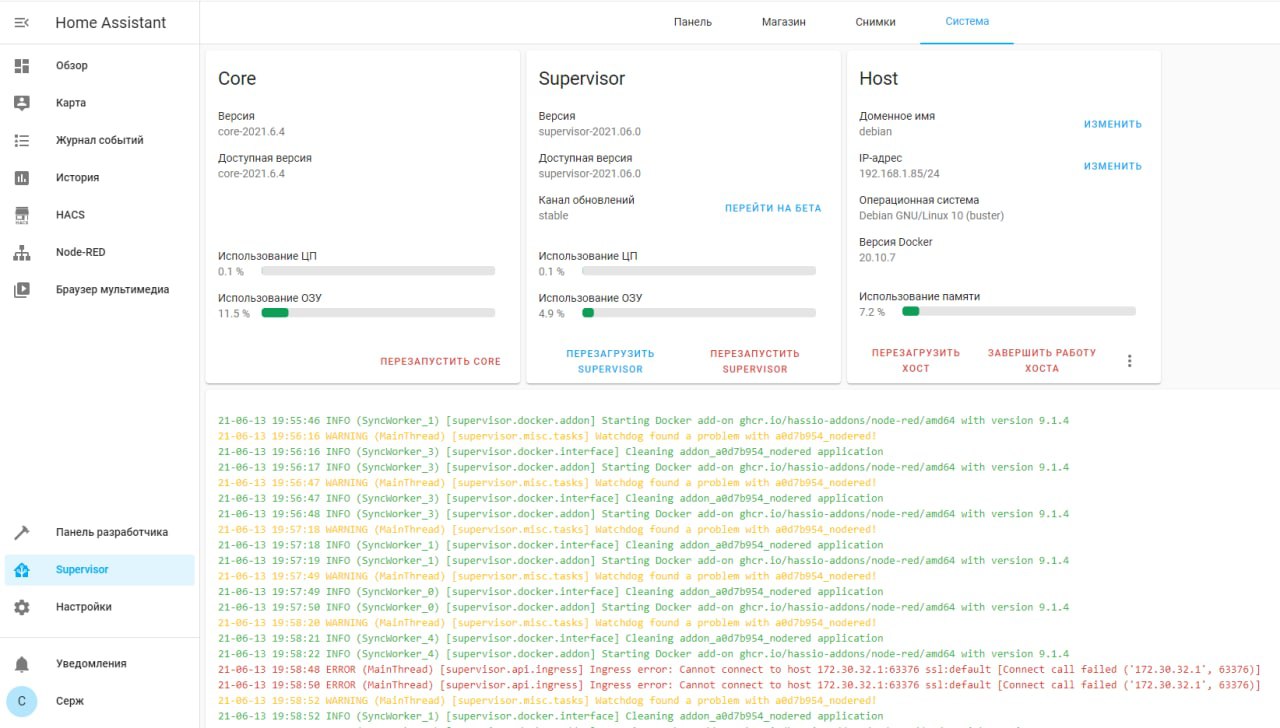Click Host Использование памяти bar
This screenshot has height=728, width=1280.
click(1019, 312)
